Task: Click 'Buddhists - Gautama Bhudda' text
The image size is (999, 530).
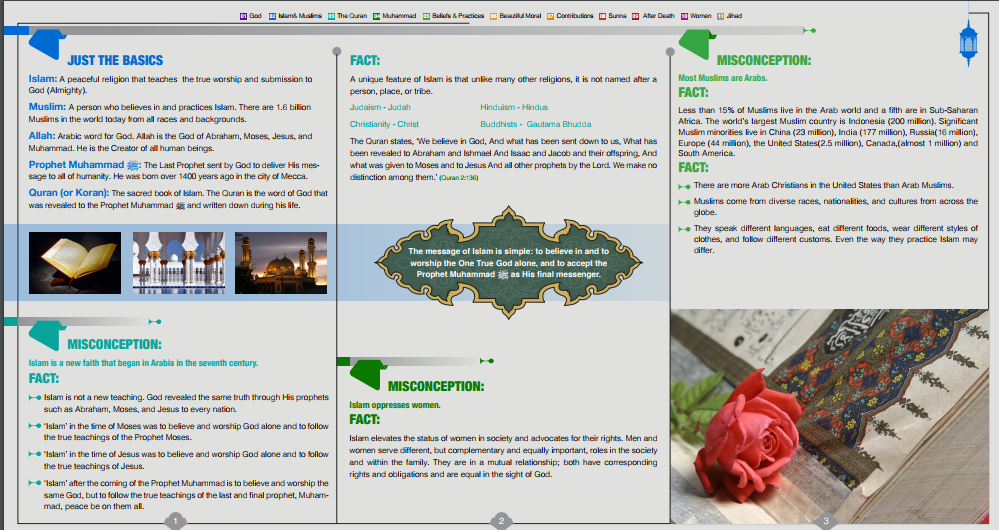Action: (536, 124)
